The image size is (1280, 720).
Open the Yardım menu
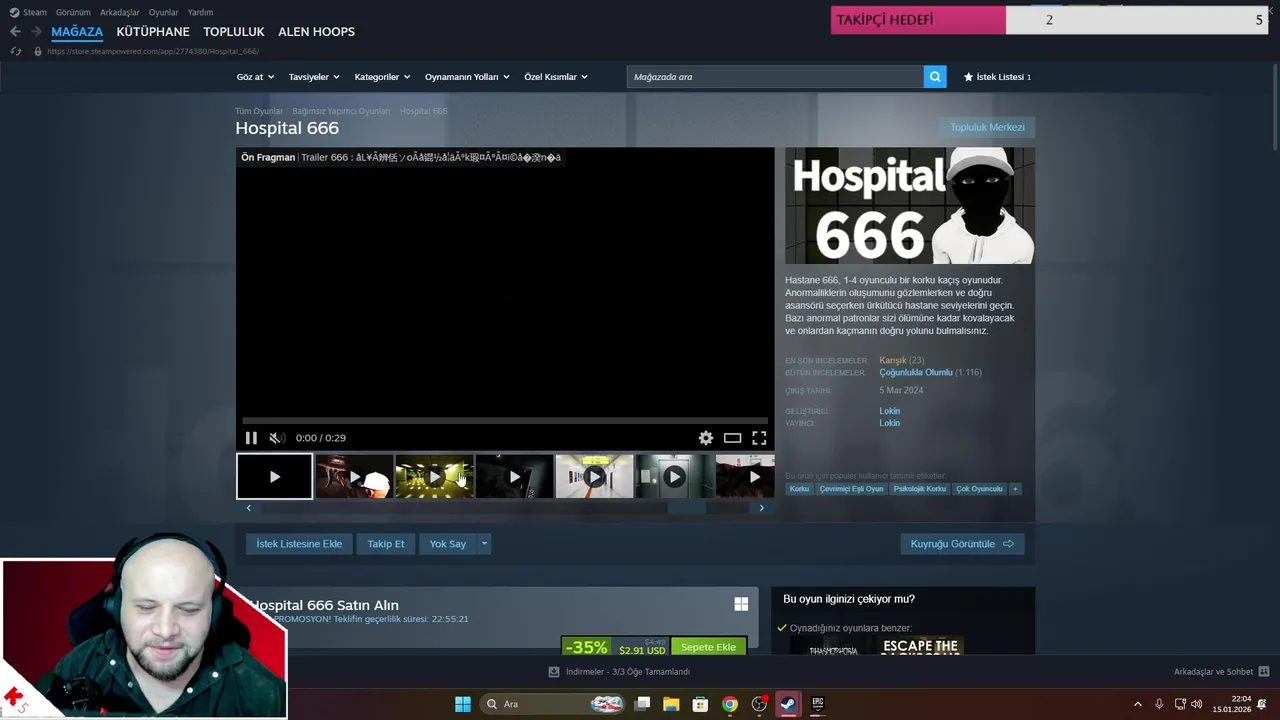[200, 12]
